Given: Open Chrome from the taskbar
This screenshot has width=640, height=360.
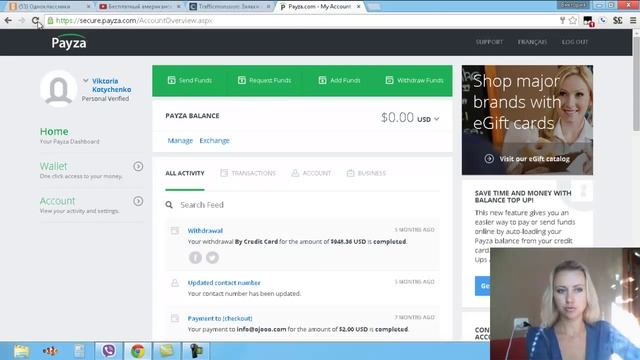Looking at the screenshot, I should click(x=138, y=351).
